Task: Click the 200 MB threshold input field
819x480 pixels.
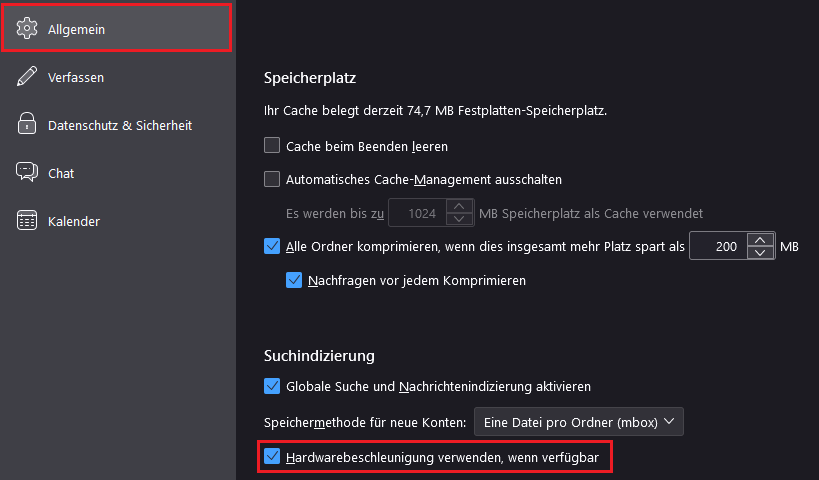Action: click(719, 246)
